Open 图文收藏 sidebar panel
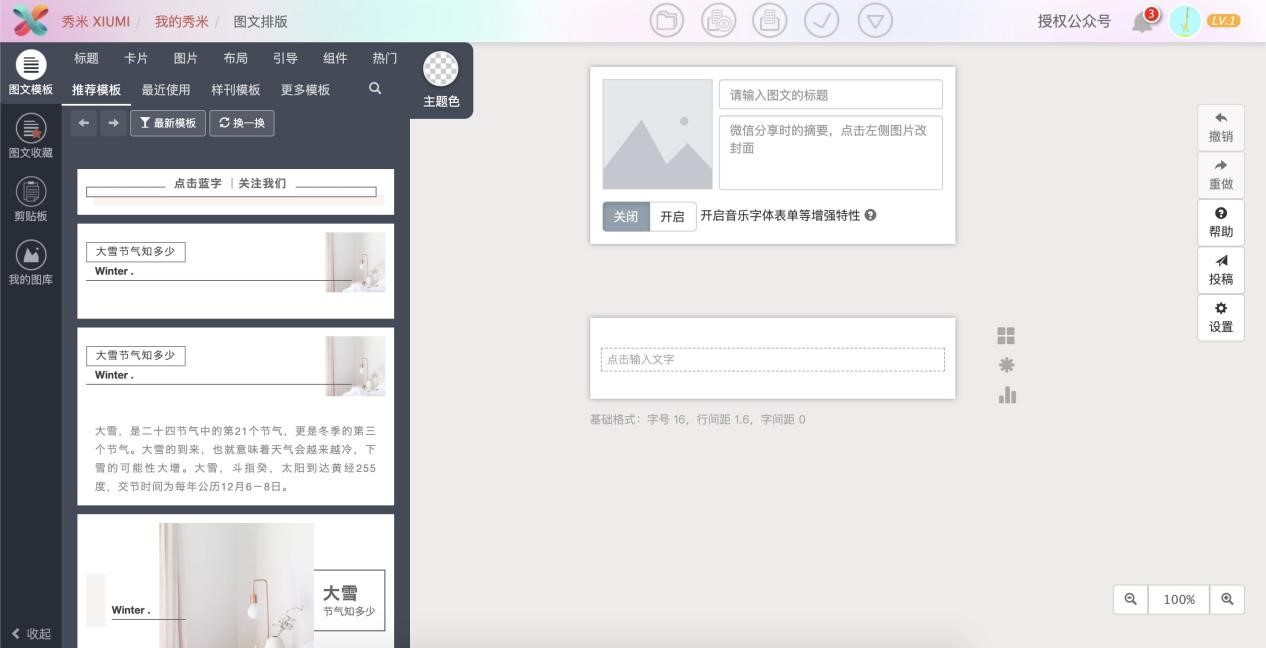The image size is (1266, 648). click(x=31, y=136)
